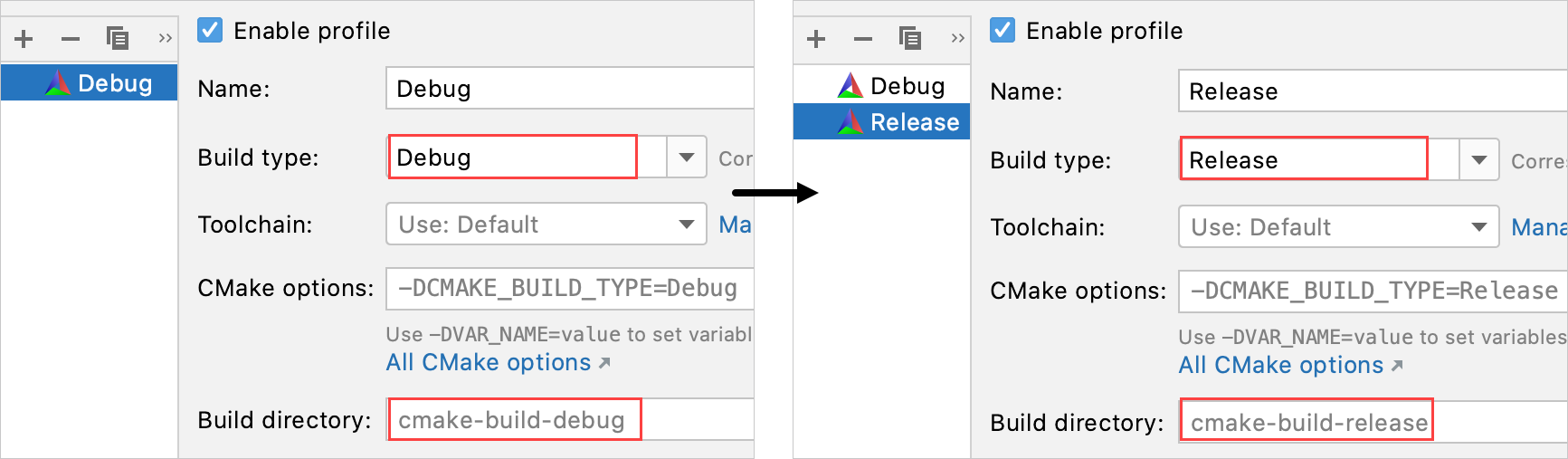Viewport: 1568px width, 459px height.
Task: Click the copy profile icon in left panel
Action: tap(118, 38)
